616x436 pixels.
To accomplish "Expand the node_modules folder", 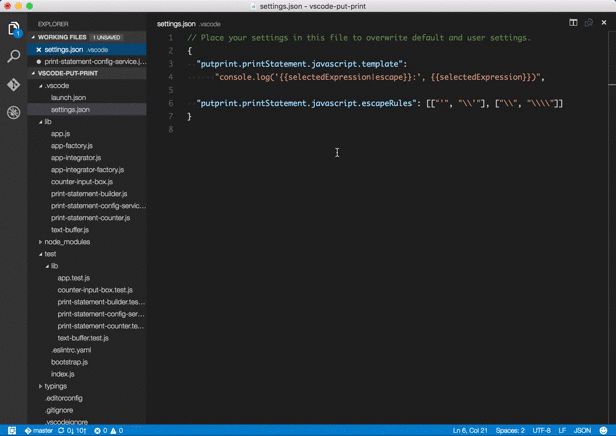I will pos(40,242).
